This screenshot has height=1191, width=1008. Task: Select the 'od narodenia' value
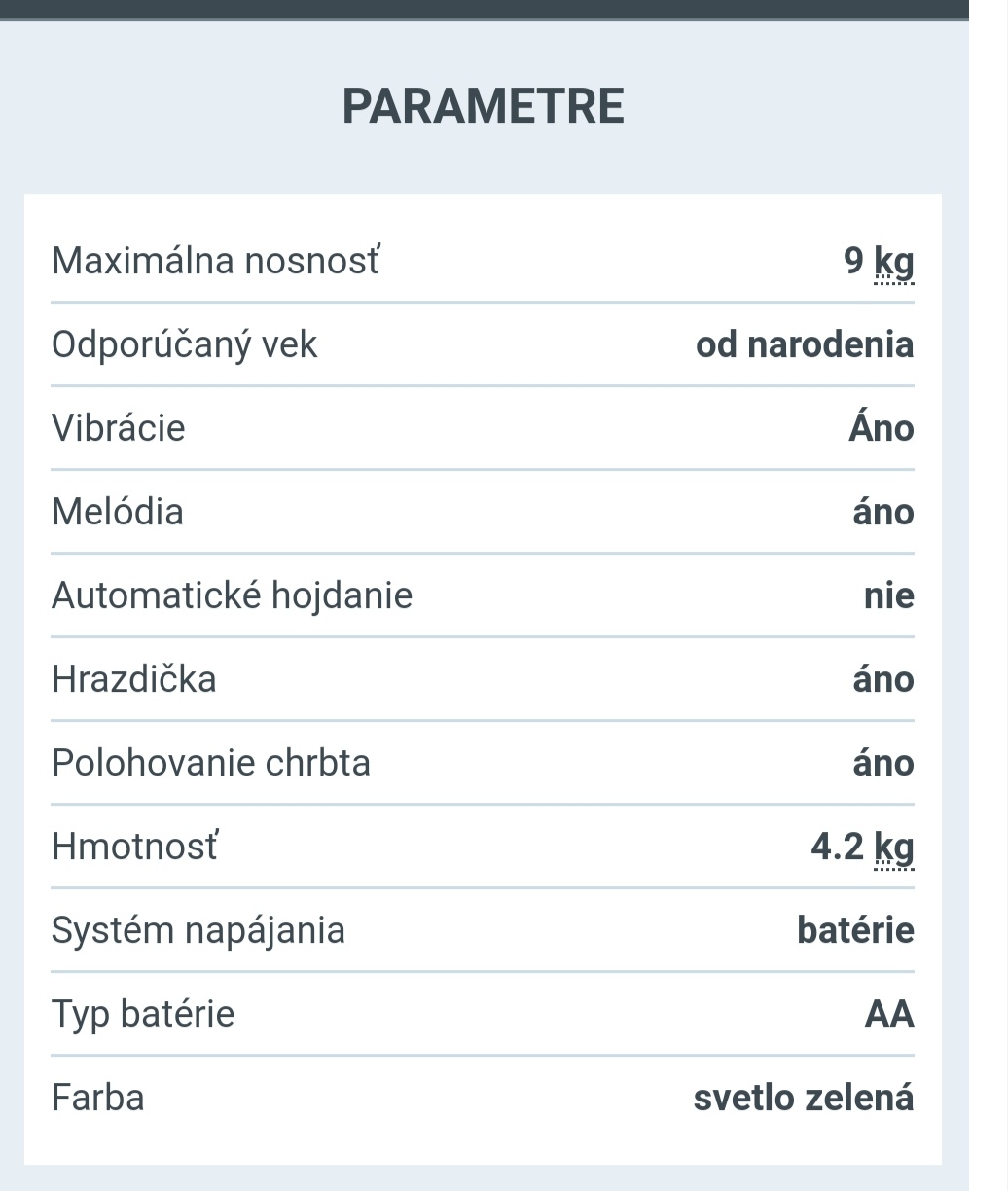pos(805,344)
